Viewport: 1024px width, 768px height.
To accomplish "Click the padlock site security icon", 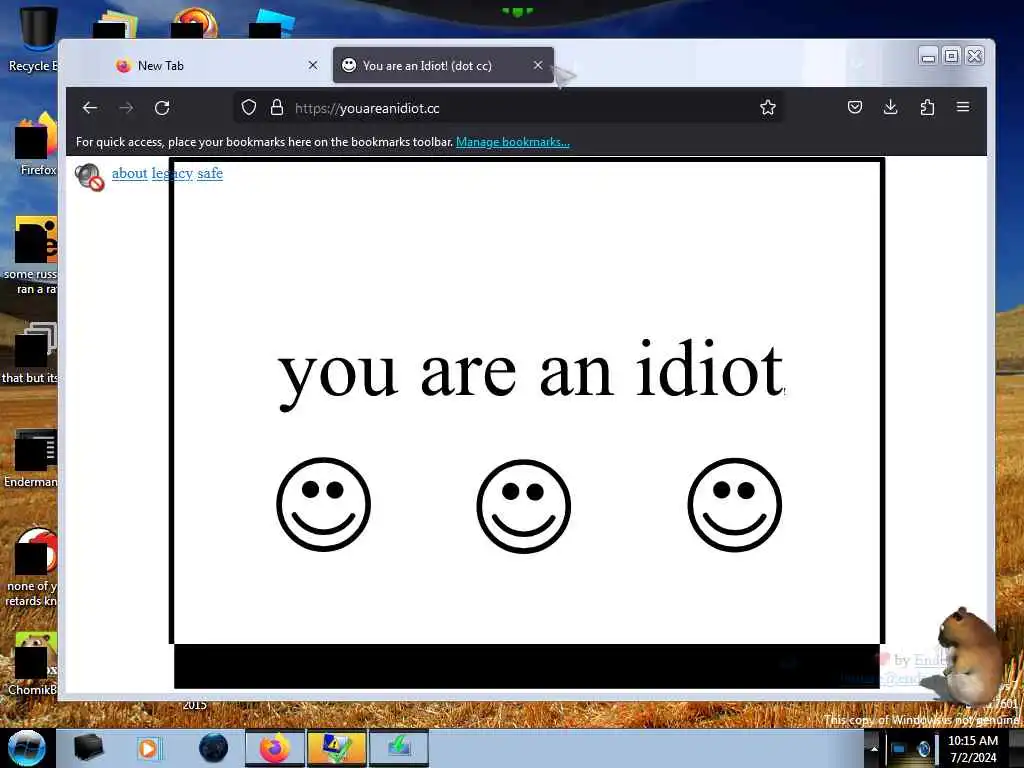I will point(277,108).
